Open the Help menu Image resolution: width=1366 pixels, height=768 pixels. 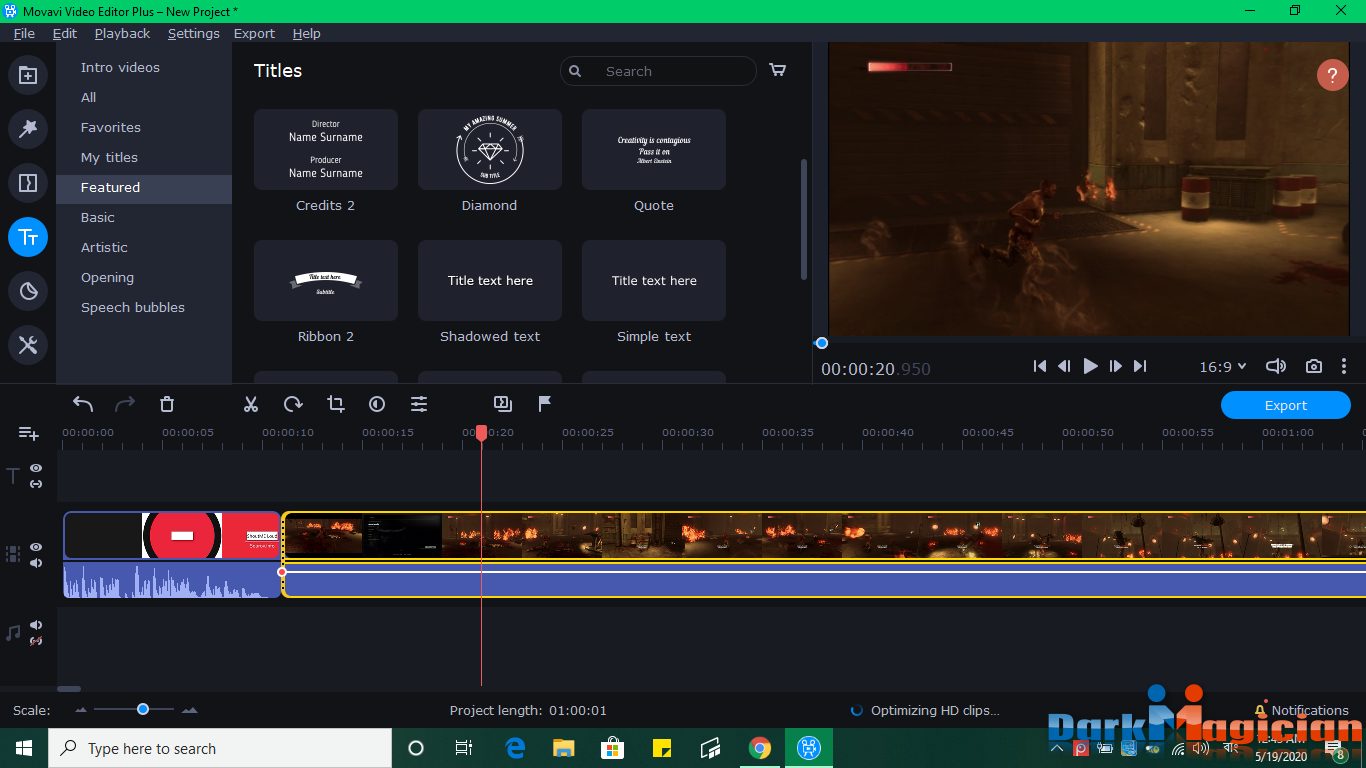[x=307, y=33]
